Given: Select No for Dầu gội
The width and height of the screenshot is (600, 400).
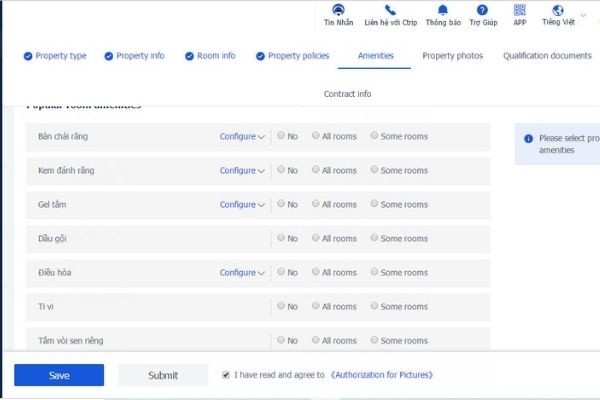Looking at the screenshot, I should [281, 237].
